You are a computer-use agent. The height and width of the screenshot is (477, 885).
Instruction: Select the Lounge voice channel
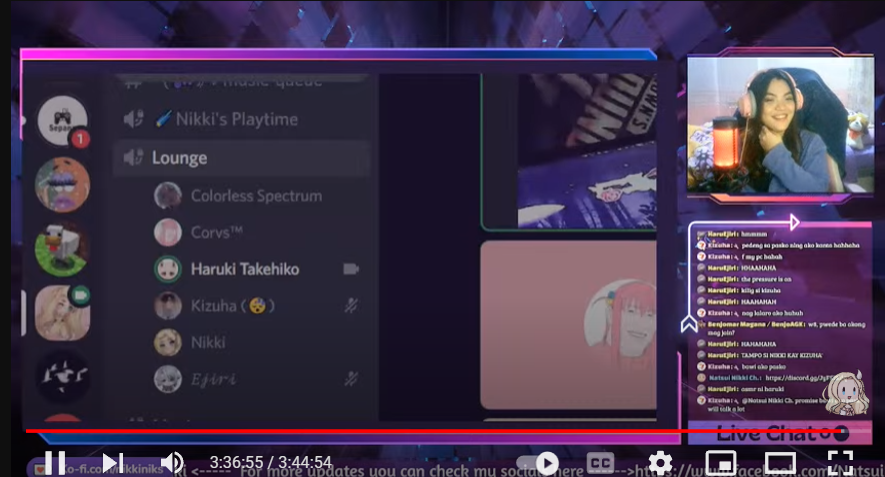[242, 158]
